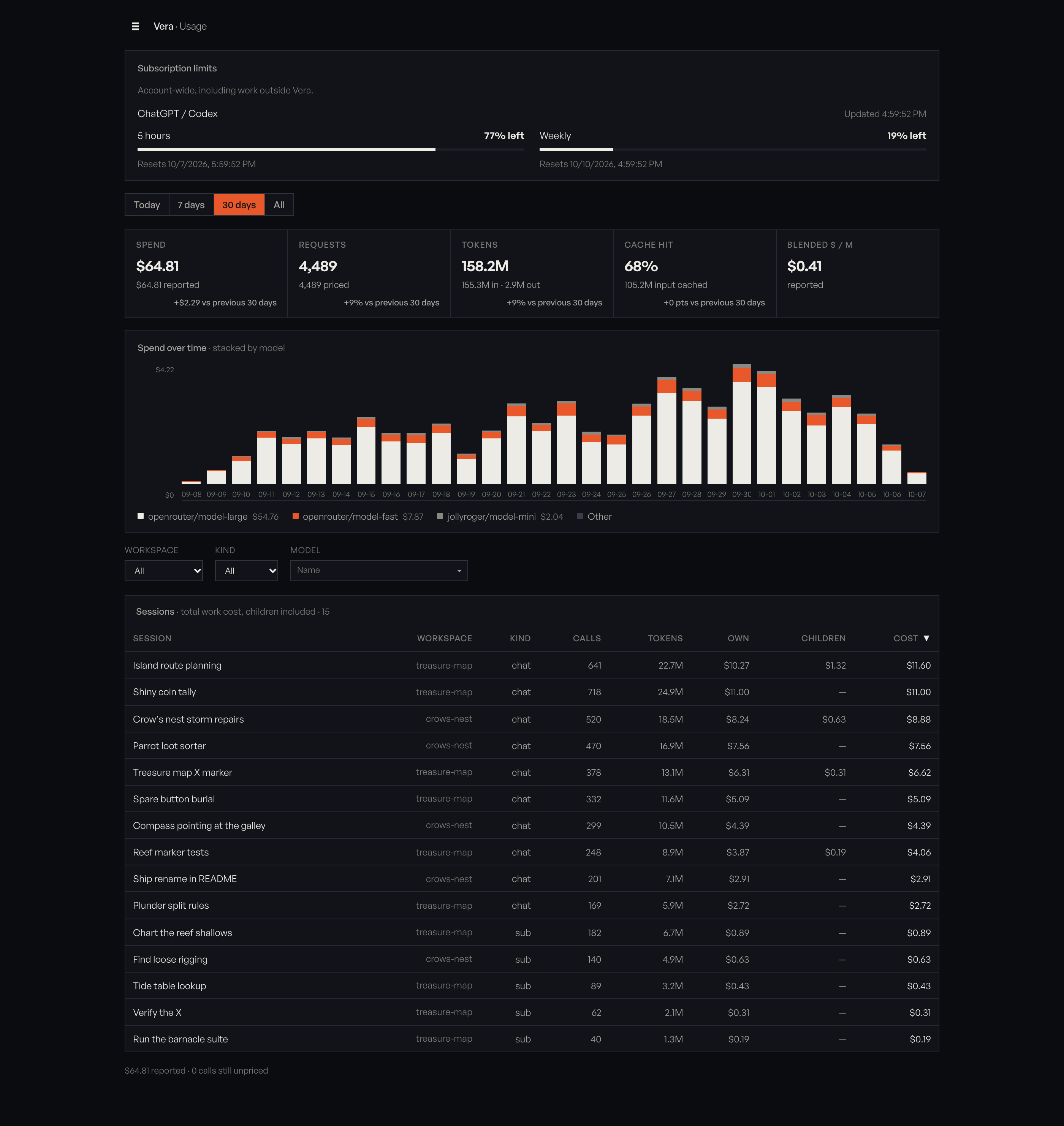The width and height of the screenshot is (1064, 1126).
Task: Toggle jollyroger/model-mini legend swatch
Action: point(440,516)
